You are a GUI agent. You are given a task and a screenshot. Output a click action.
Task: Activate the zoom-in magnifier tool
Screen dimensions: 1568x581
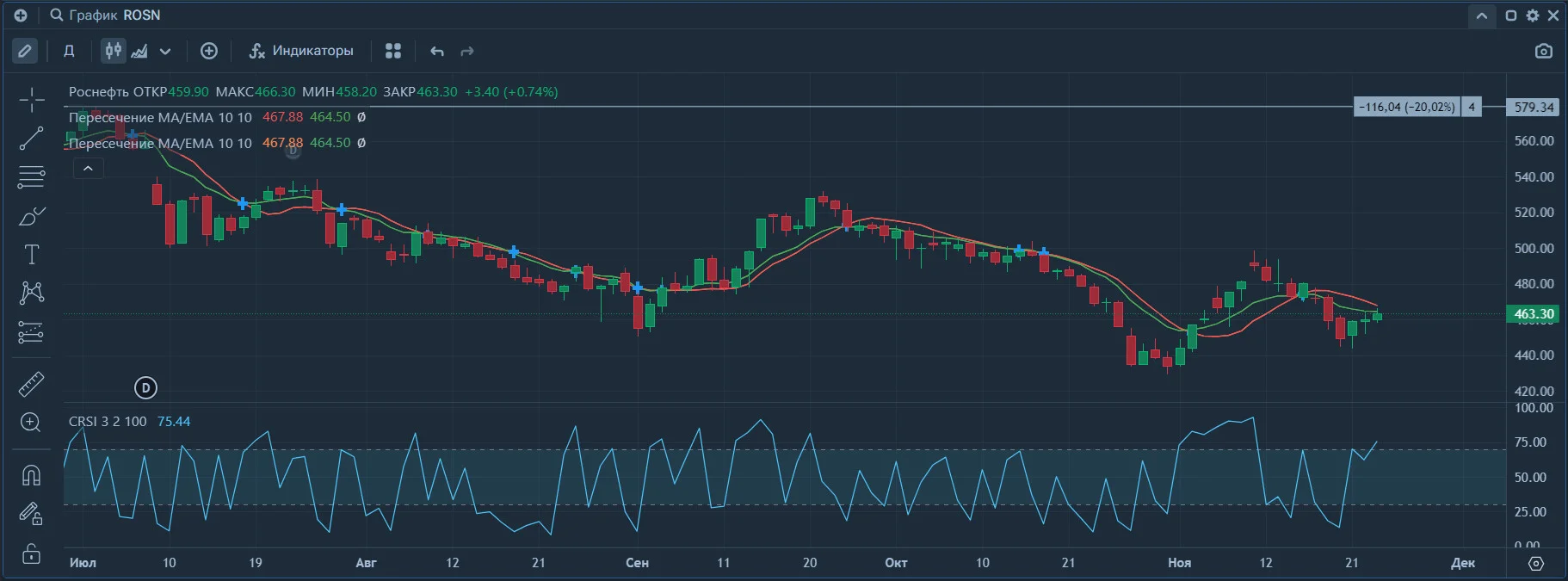click(x=31, y=423)
